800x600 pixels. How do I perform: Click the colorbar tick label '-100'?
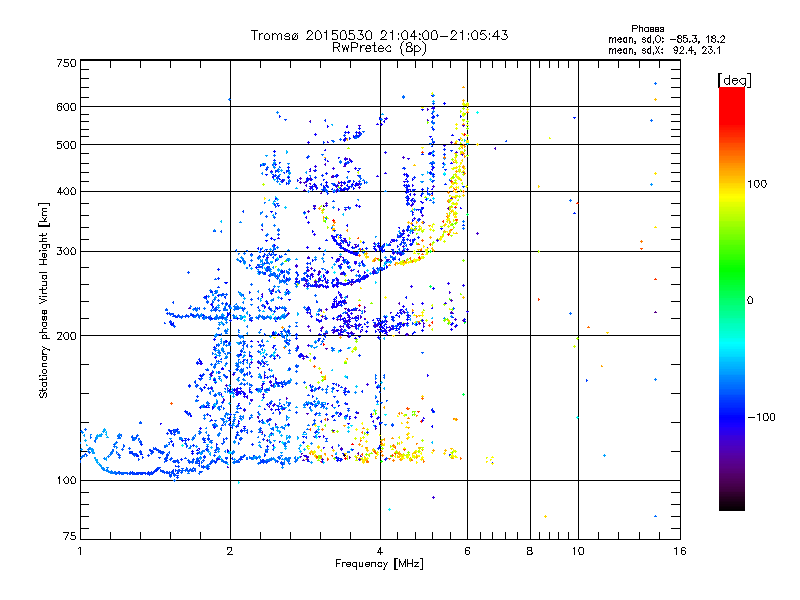pyautogui.click(x=761, y=417)
